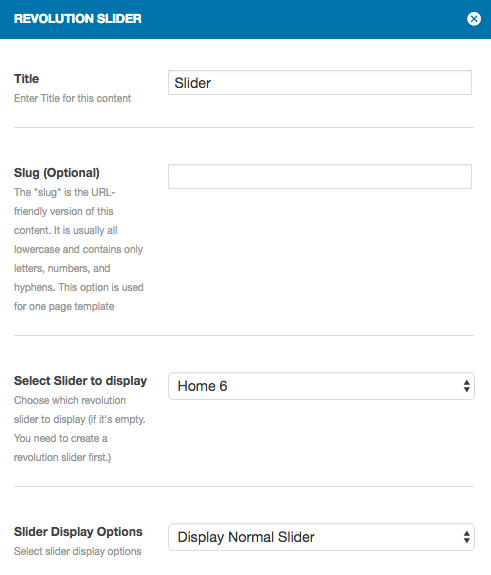Viewport: 491px width, 575px height.
Task: Open the "Home 6" slider dropdown
Action: pos(321,386)
